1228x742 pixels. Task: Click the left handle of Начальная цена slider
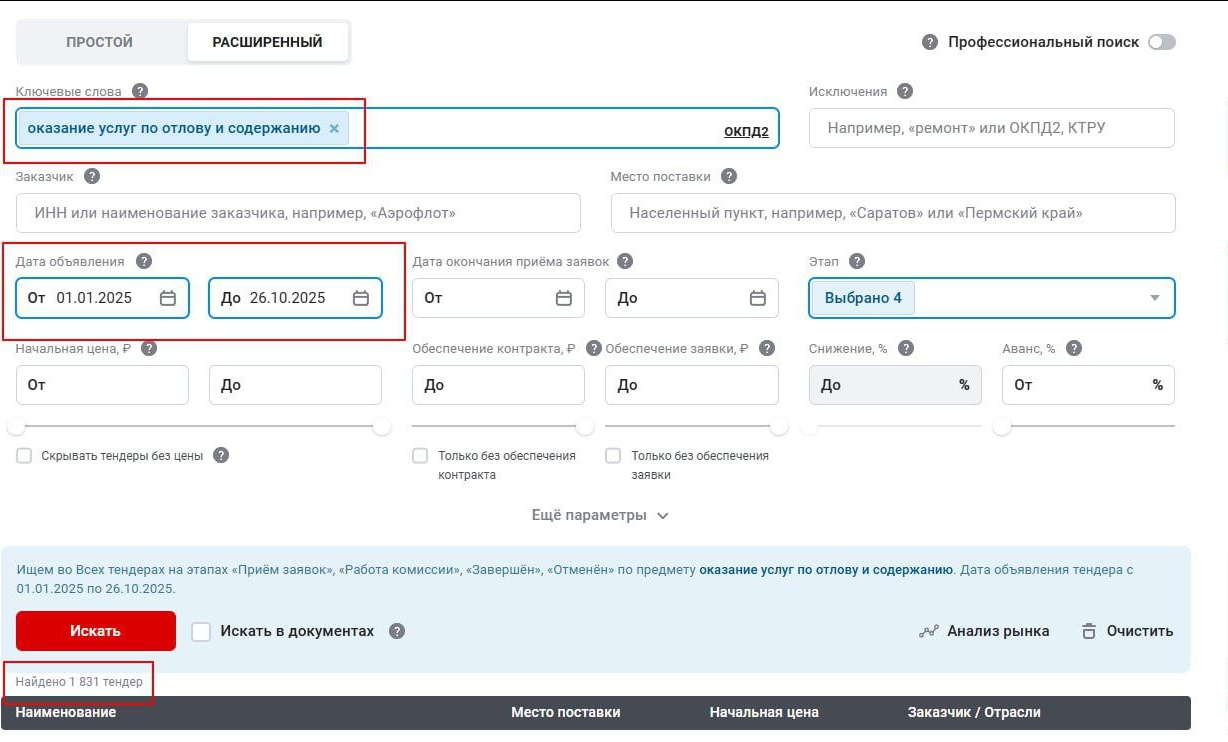(x=16, y=427)
